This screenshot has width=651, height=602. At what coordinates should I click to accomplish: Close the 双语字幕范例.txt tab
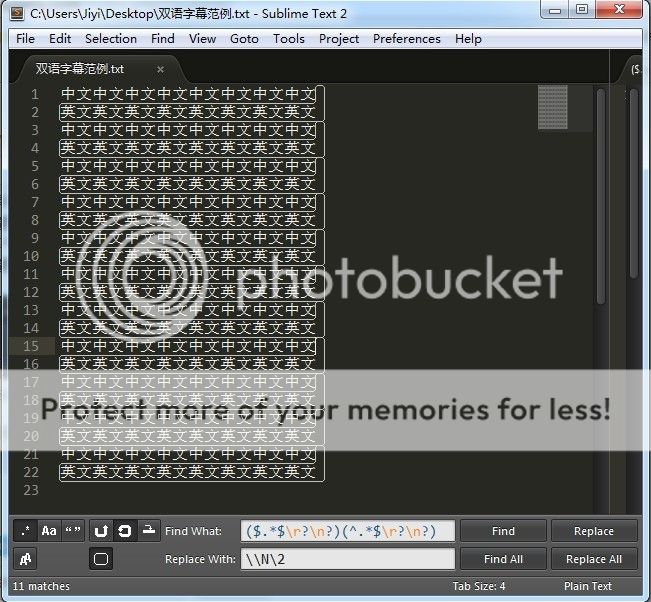(160, 69)
